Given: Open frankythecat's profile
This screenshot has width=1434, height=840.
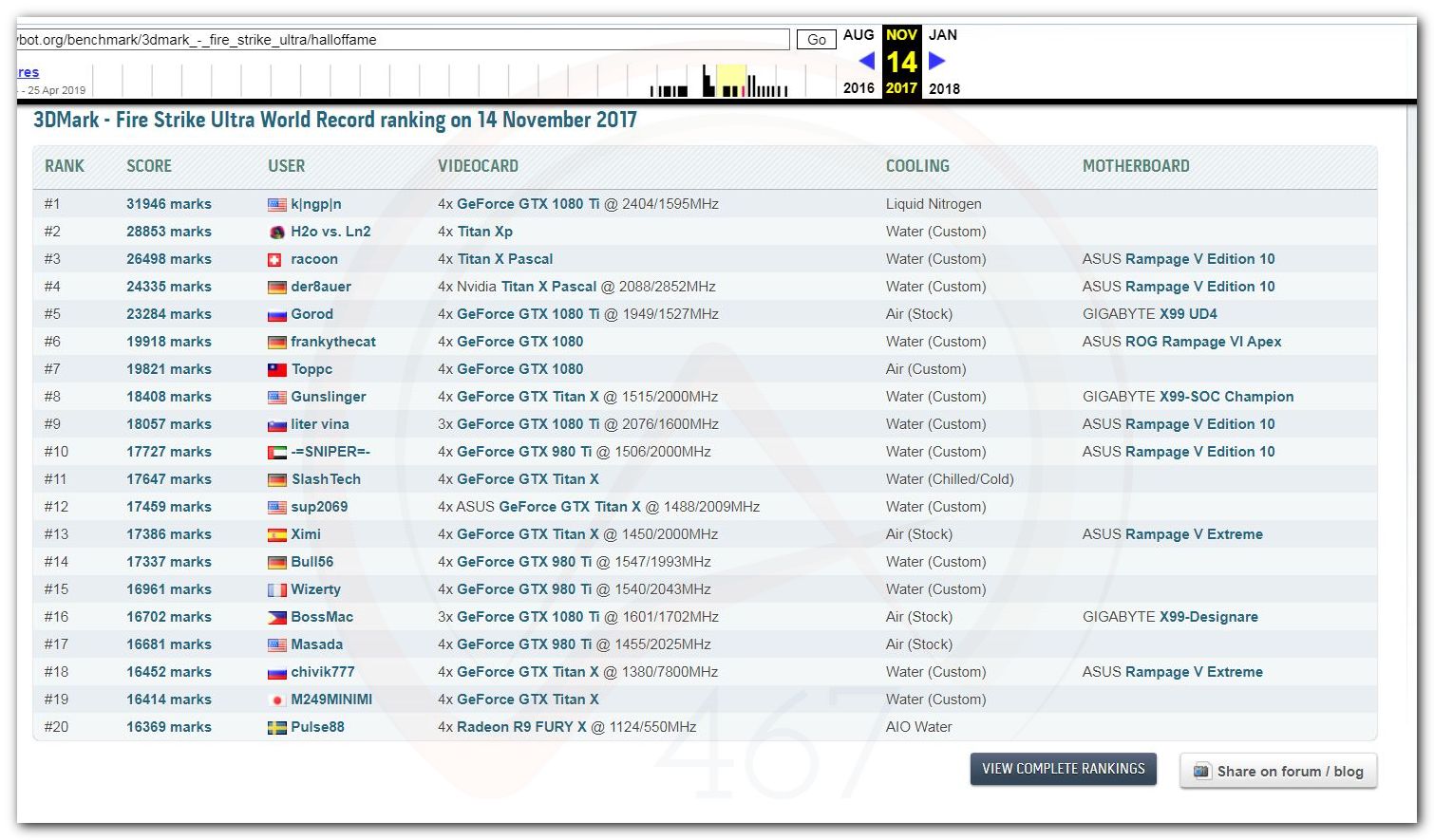Looking at the screenshot, I should pos(333,342).
